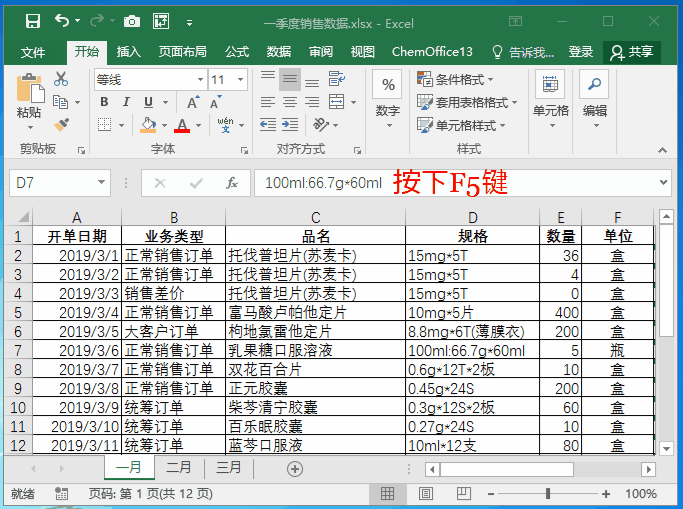Screen dimensions: 683x509
Task: Undo the last action
Action: pyautogui.click(x=62, y=20)
